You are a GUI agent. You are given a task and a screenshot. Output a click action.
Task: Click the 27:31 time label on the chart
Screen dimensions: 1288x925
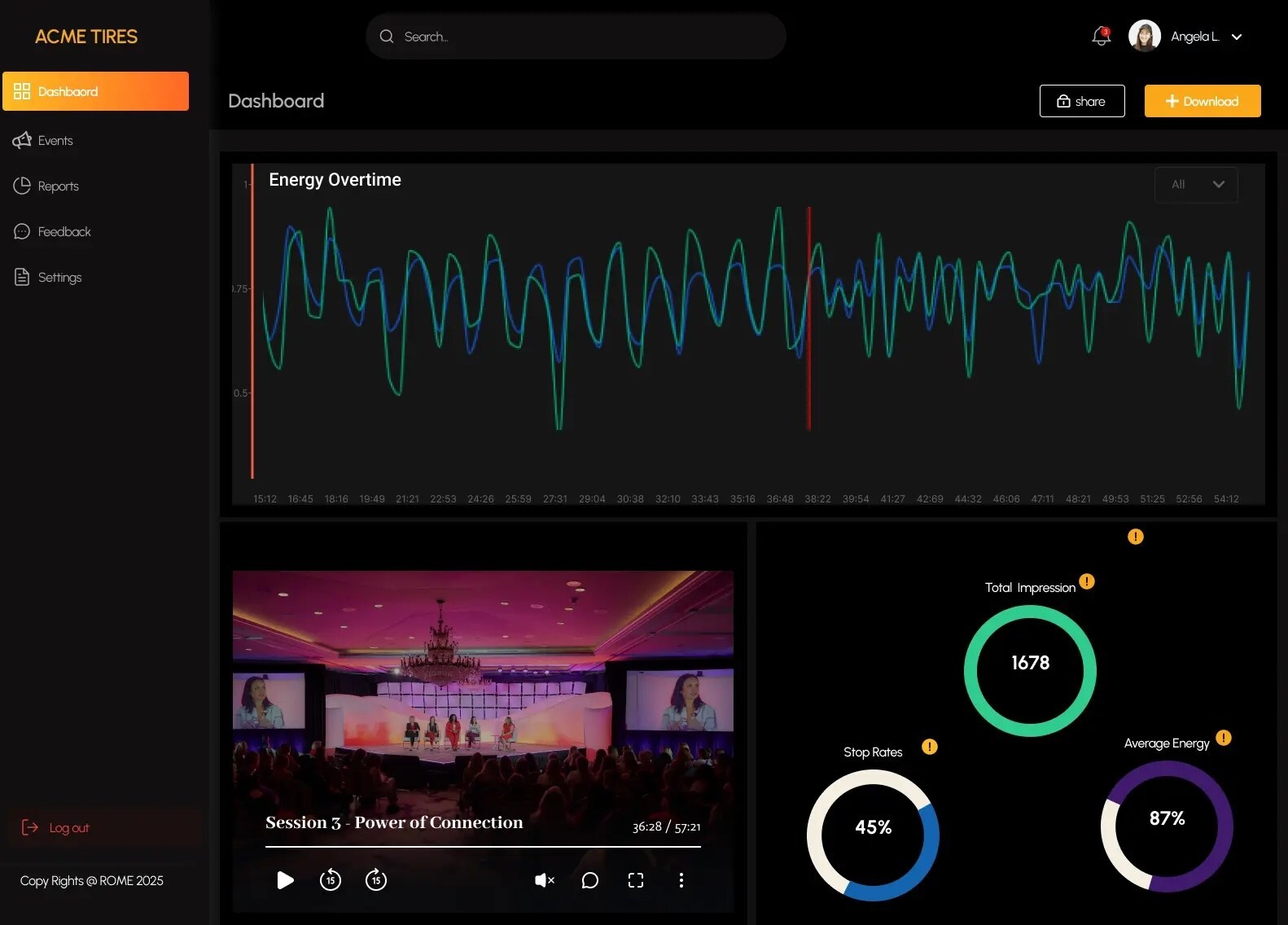[555, 499]
